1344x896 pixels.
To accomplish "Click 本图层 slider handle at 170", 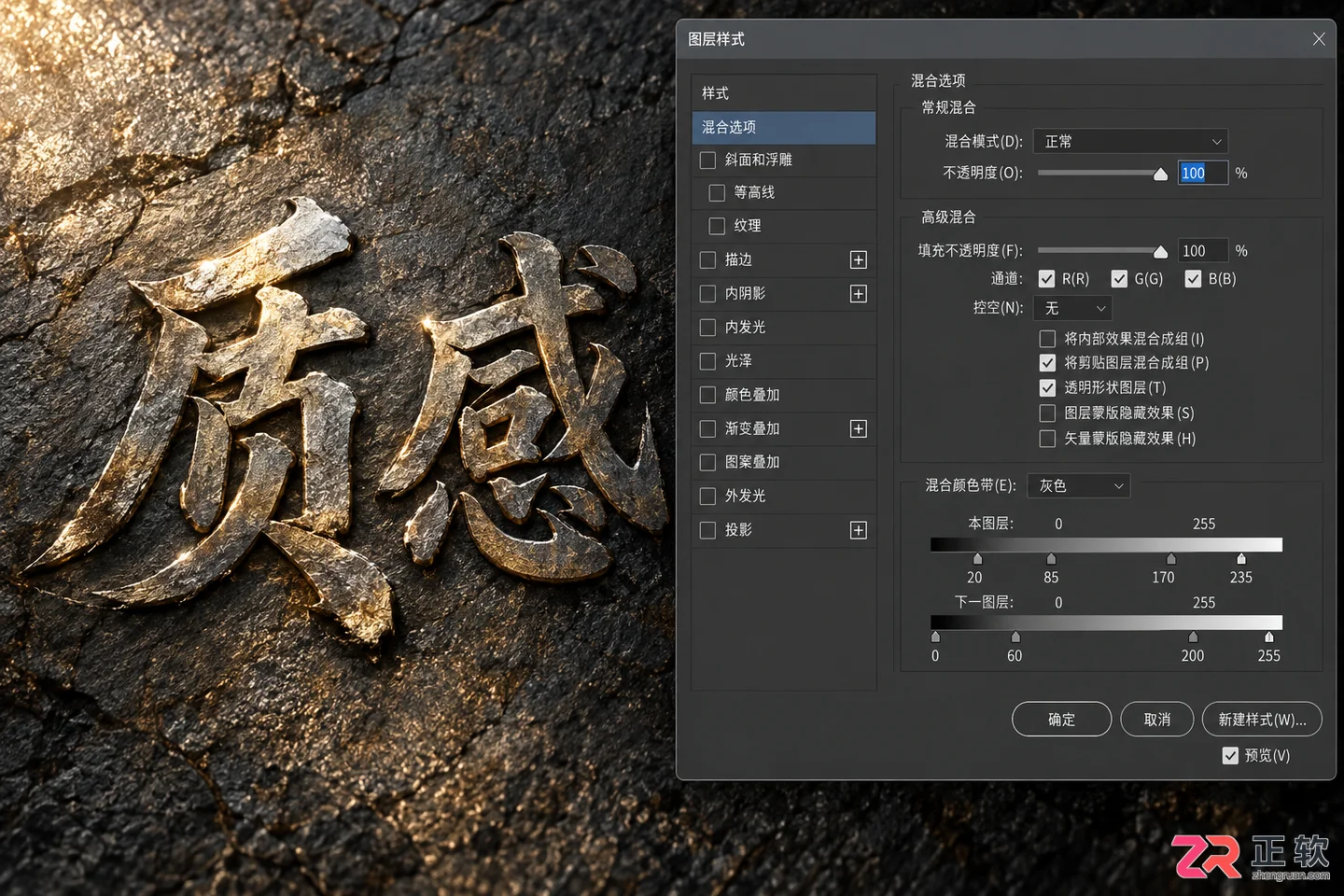I will [1170, 559].
